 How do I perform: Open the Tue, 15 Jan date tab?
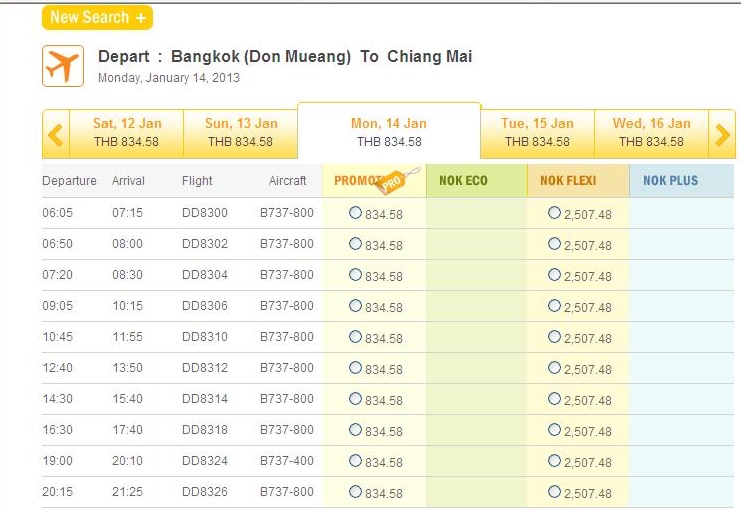click(537, 134)
